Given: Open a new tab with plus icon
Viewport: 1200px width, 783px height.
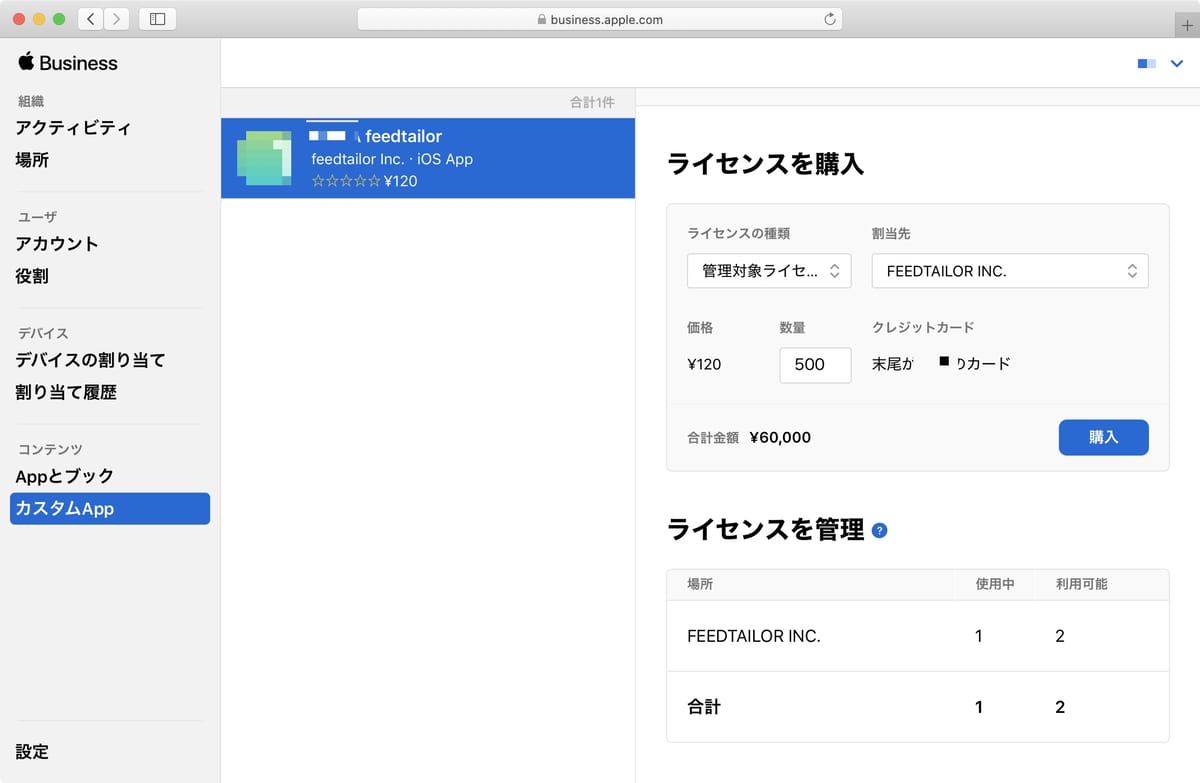Looking at the screenshot, I should pos(1187,26).
